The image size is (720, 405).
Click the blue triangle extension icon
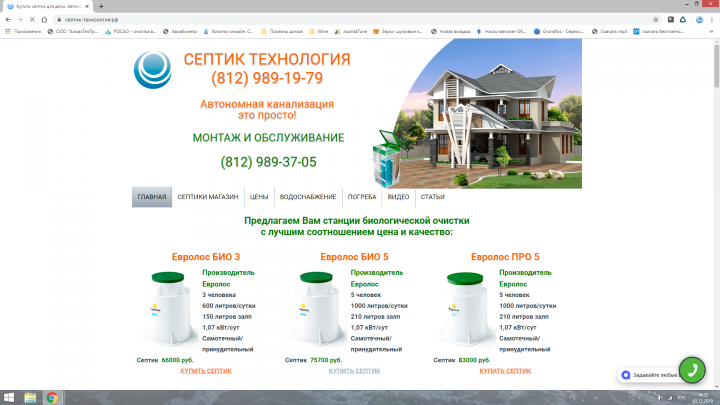coord(683,20)
